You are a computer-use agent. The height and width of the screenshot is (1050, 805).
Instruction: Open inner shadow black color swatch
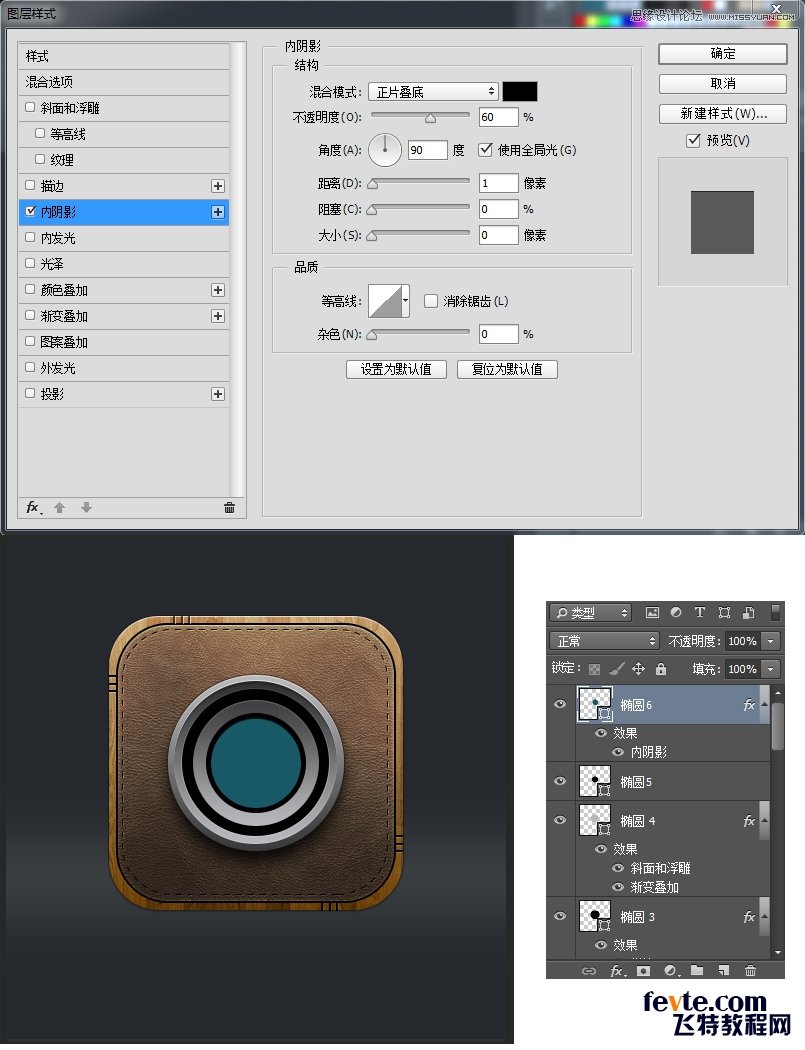click(x=520, y=92)
